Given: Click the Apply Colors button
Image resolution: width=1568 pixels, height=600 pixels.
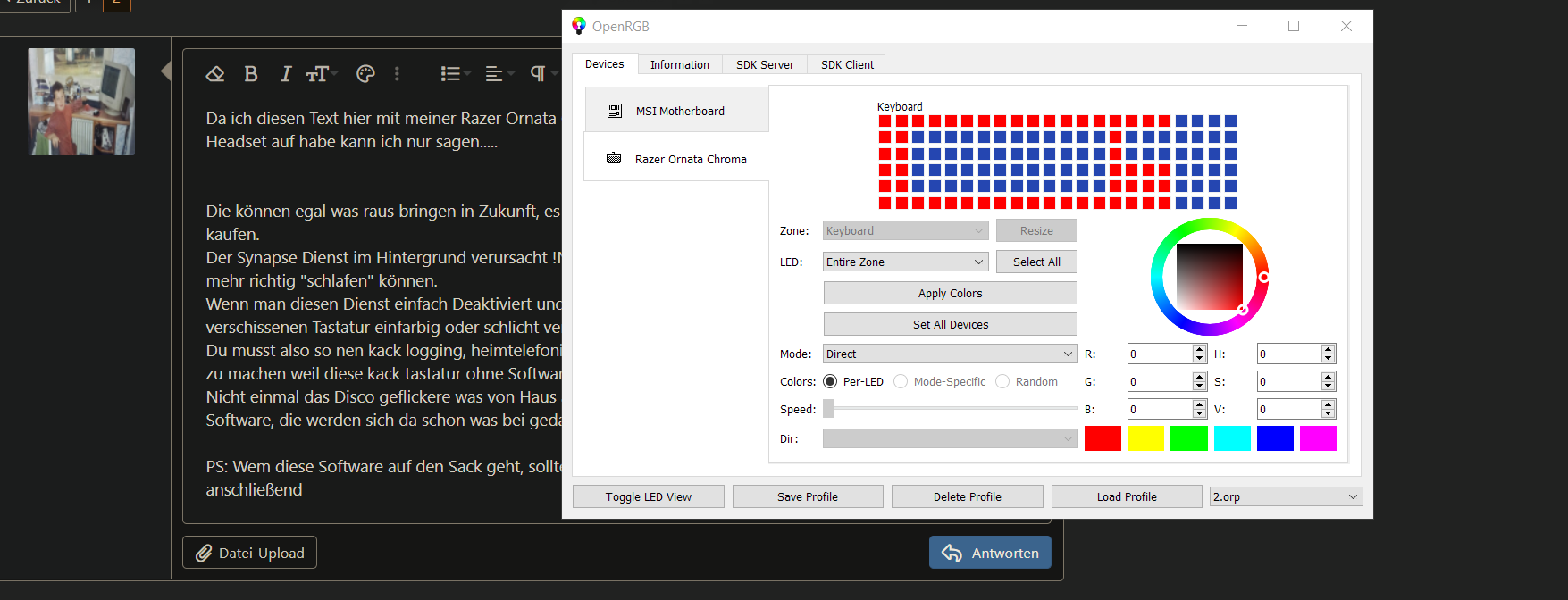Looking at the screenshot, I should pyautogui.click(x=950, y=293).
